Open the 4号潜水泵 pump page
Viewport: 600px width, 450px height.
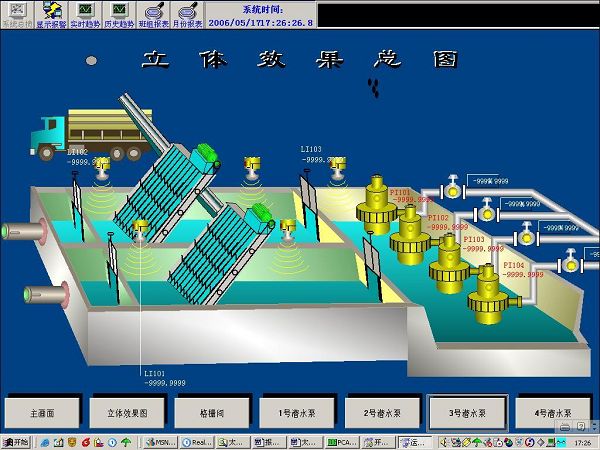click(x=553, y=412)
